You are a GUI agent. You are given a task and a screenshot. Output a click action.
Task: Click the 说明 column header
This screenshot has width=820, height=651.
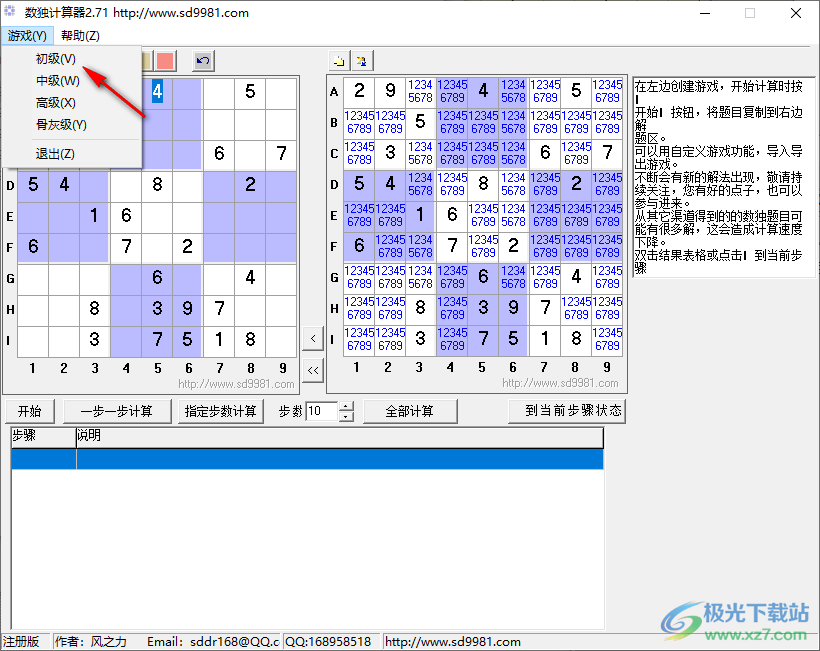(340, 437)
